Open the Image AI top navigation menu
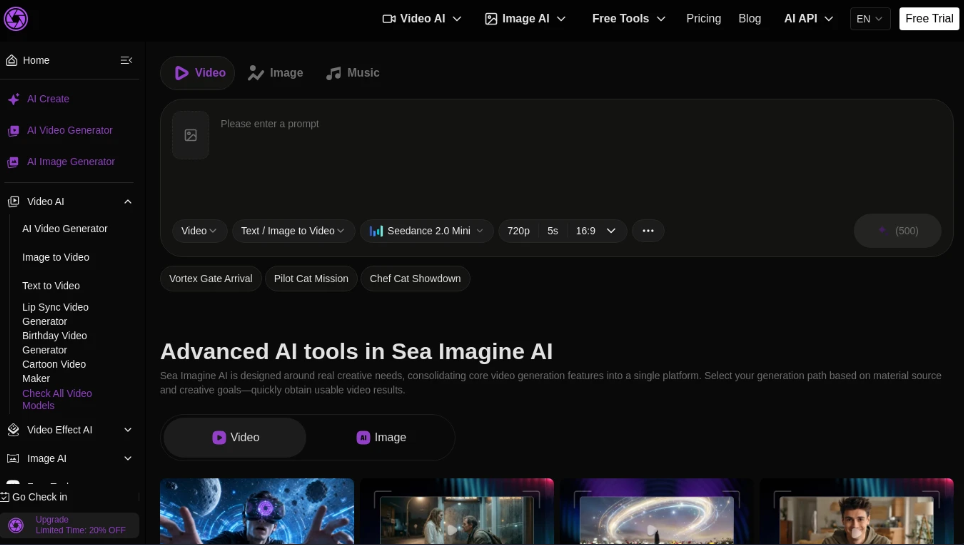 (525, 18)
